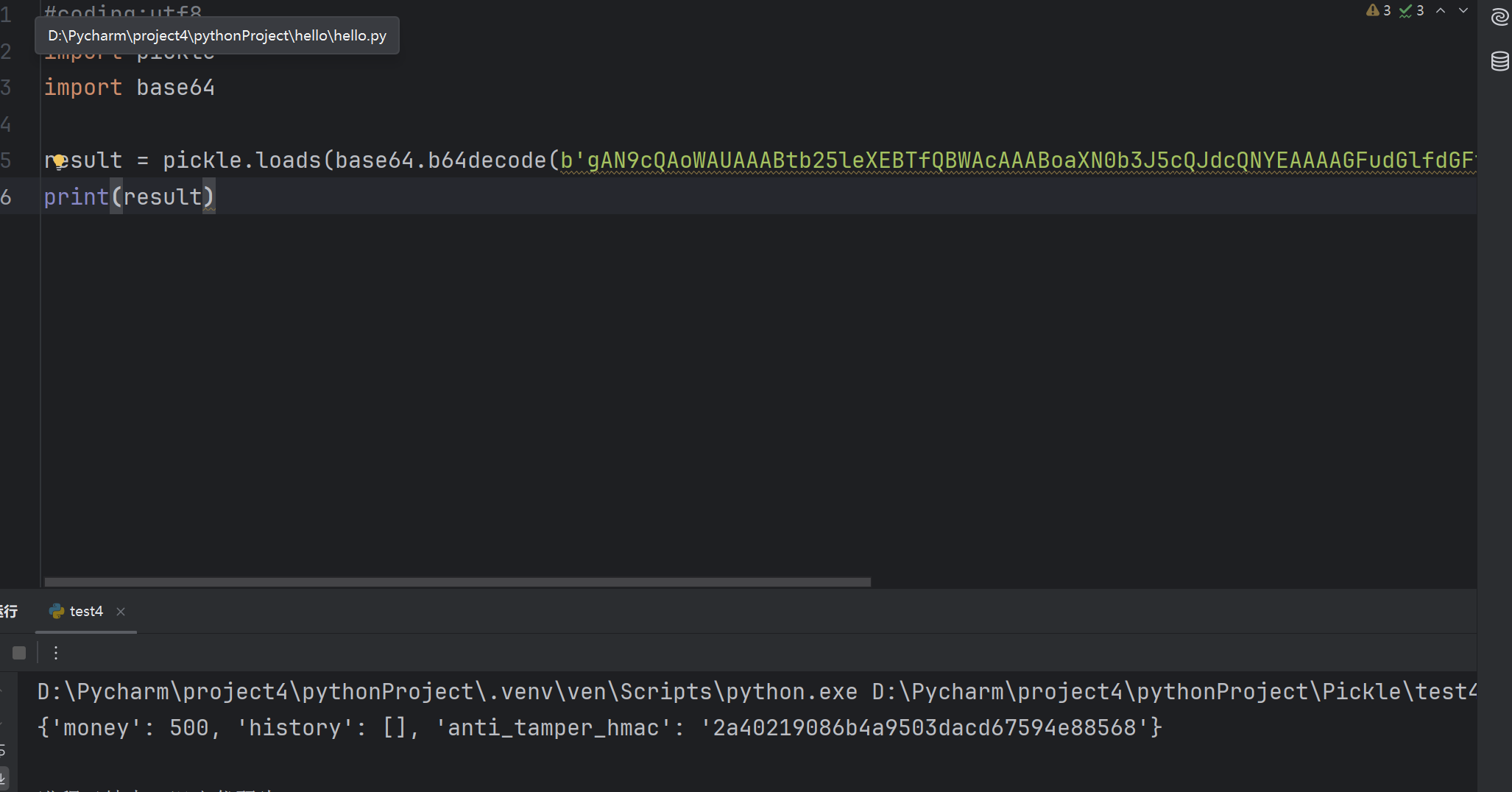Click the 'import base64' line

pos(130,88)
